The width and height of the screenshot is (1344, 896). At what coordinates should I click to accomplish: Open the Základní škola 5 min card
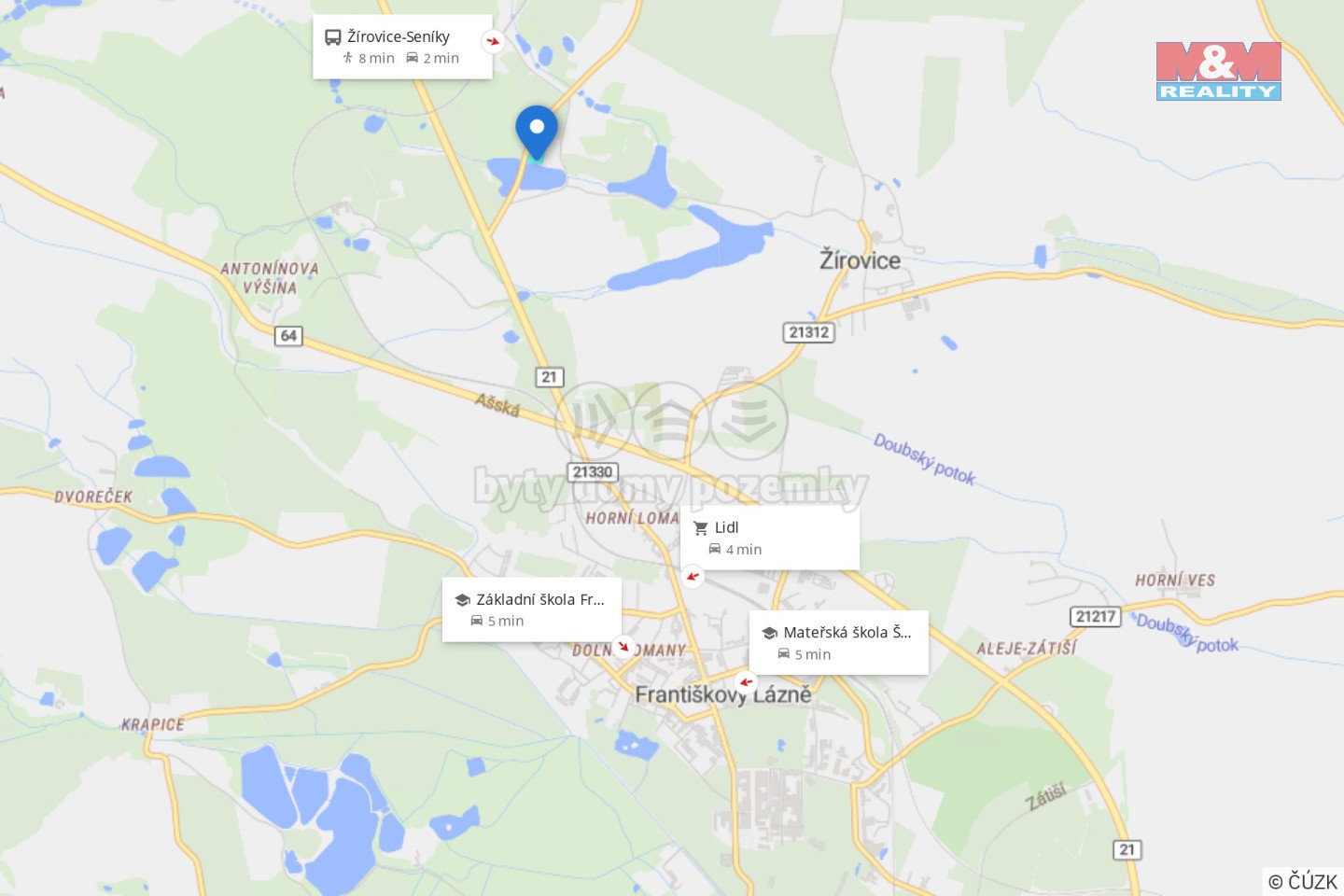[x=532, y=609]
